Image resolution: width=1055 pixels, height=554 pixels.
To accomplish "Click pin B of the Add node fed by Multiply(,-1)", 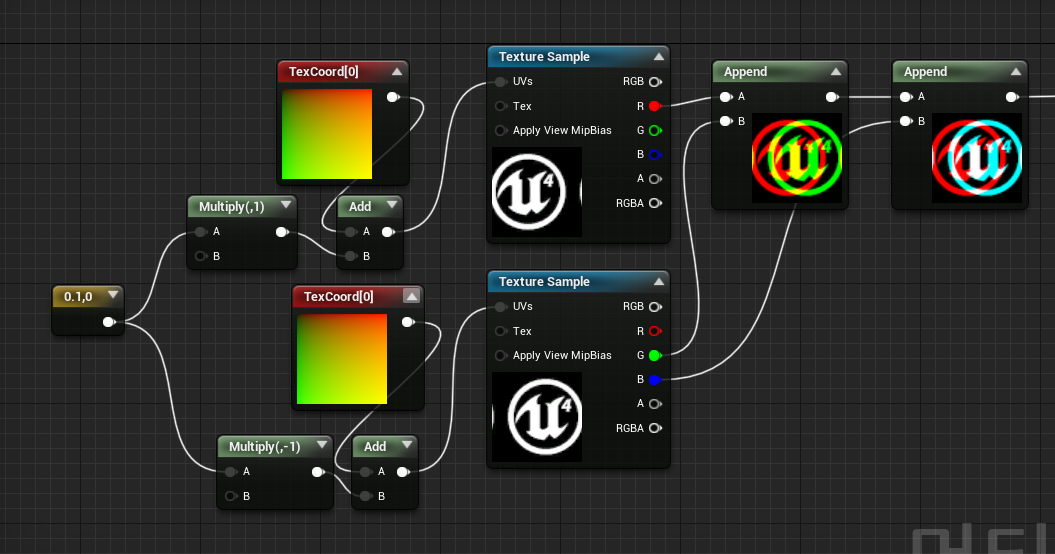I will point(366,496).
